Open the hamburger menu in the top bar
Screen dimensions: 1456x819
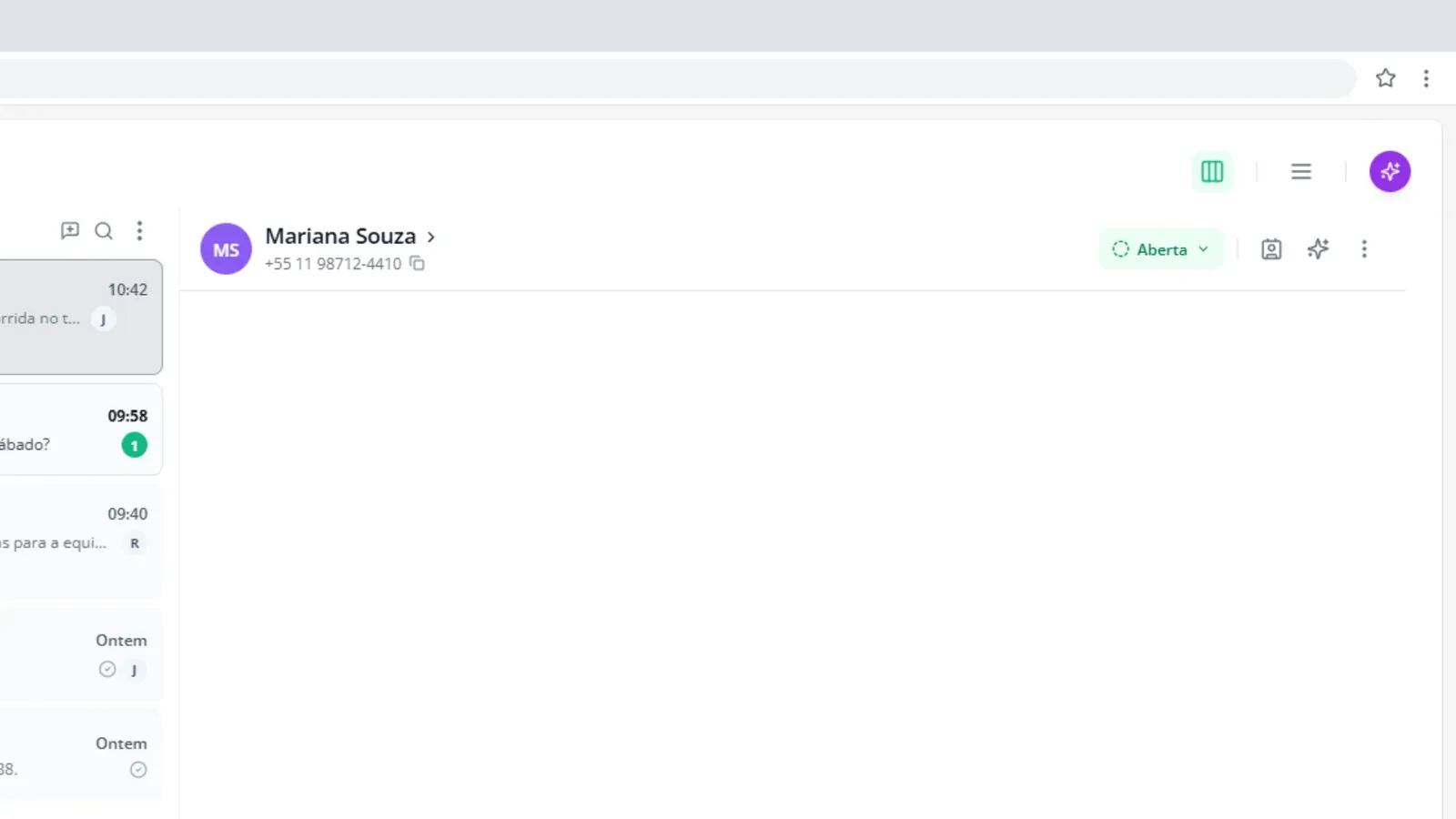pos(1301,171)
